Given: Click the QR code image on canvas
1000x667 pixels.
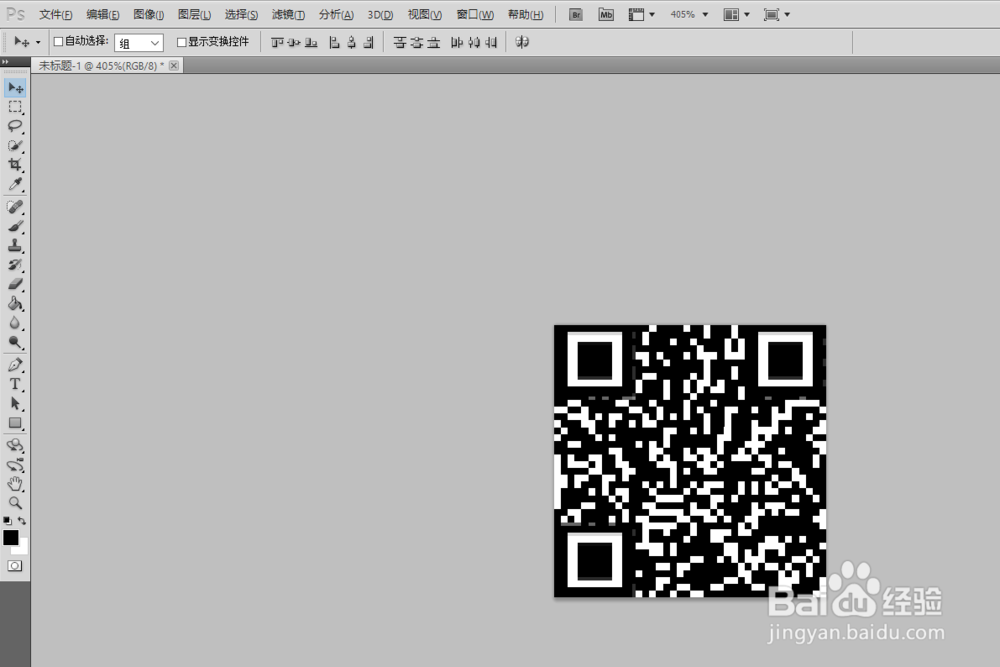Looking at the screenshot, I should click(x=690, y=461).
